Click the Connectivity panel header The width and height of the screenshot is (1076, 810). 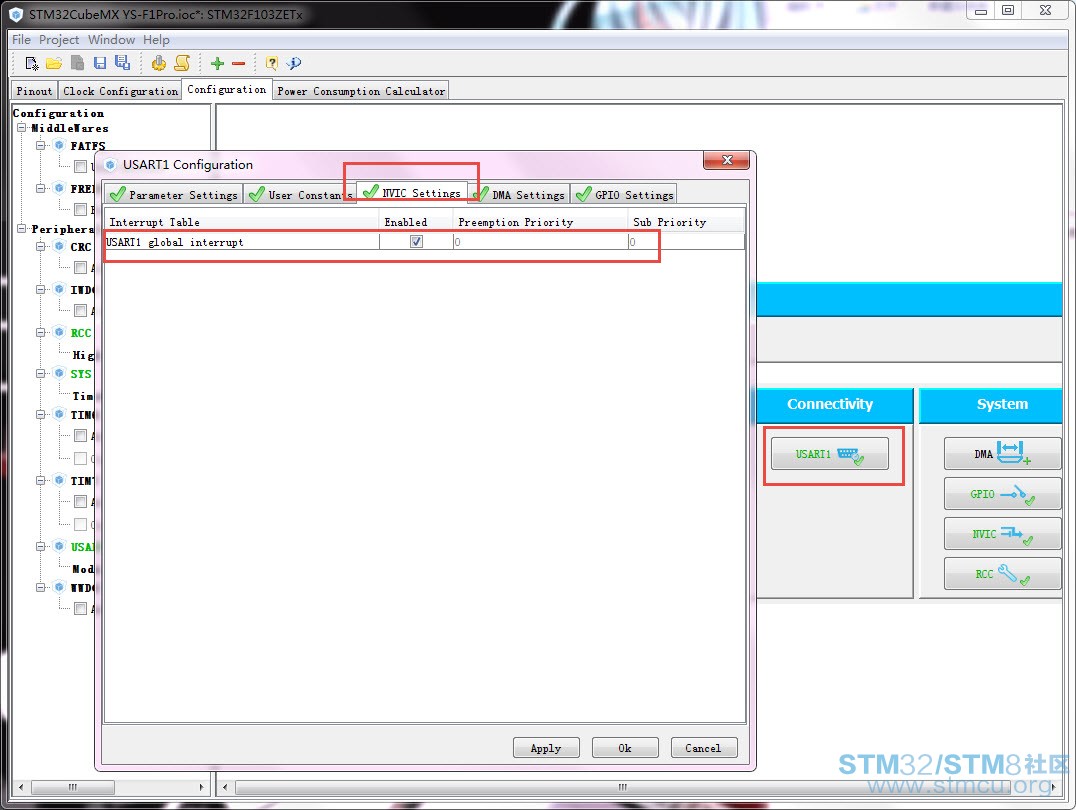click(834, 404)
